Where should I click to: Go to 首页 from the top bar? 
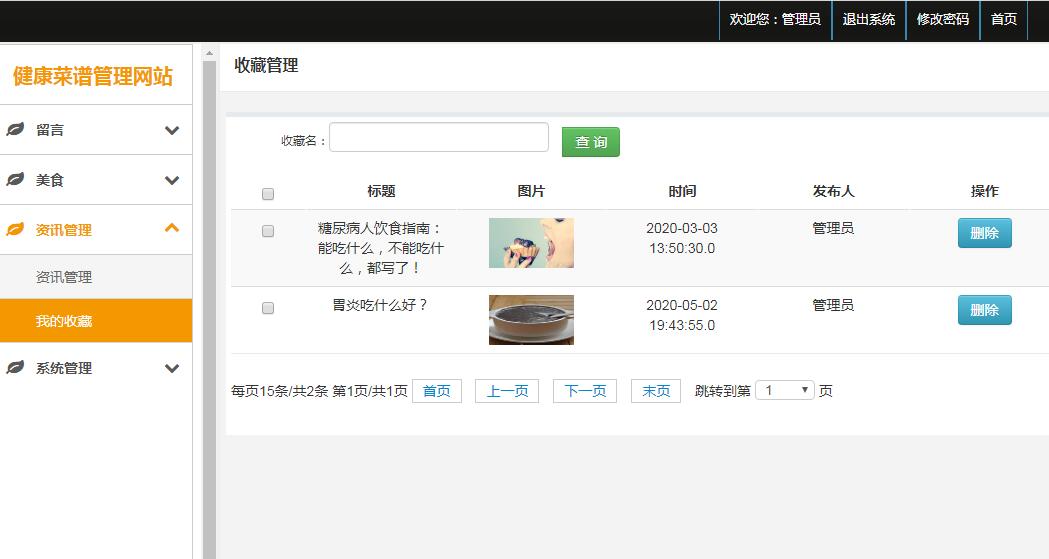[1004, 19]
